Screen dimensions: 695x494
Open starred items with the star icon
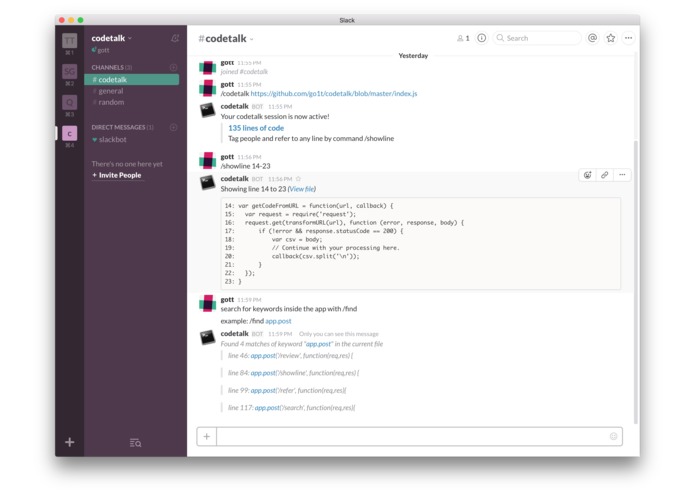[x=611, y=38]
